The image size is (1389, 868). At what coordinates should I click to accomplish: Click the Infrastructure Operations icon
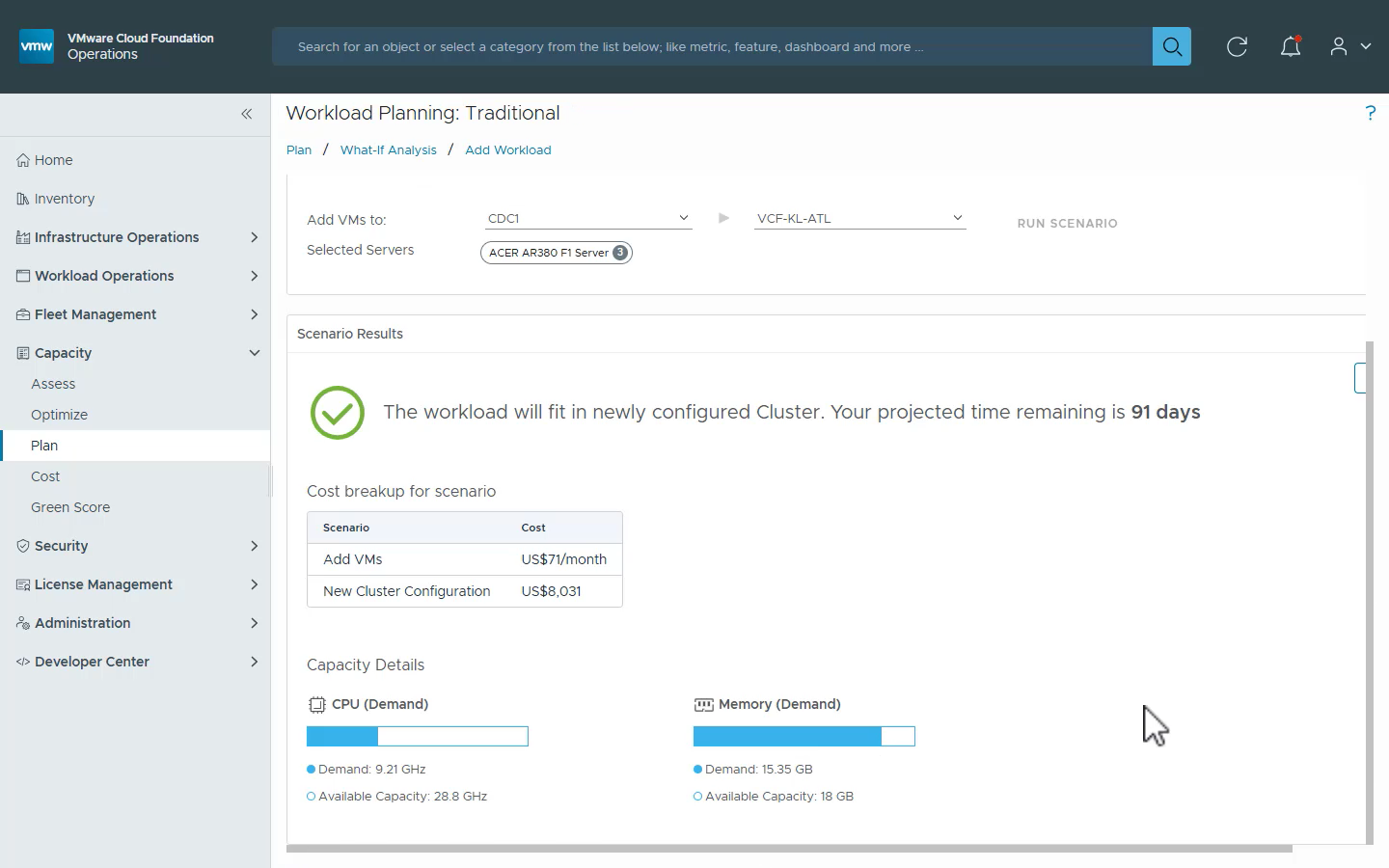(x=23, y=237)
